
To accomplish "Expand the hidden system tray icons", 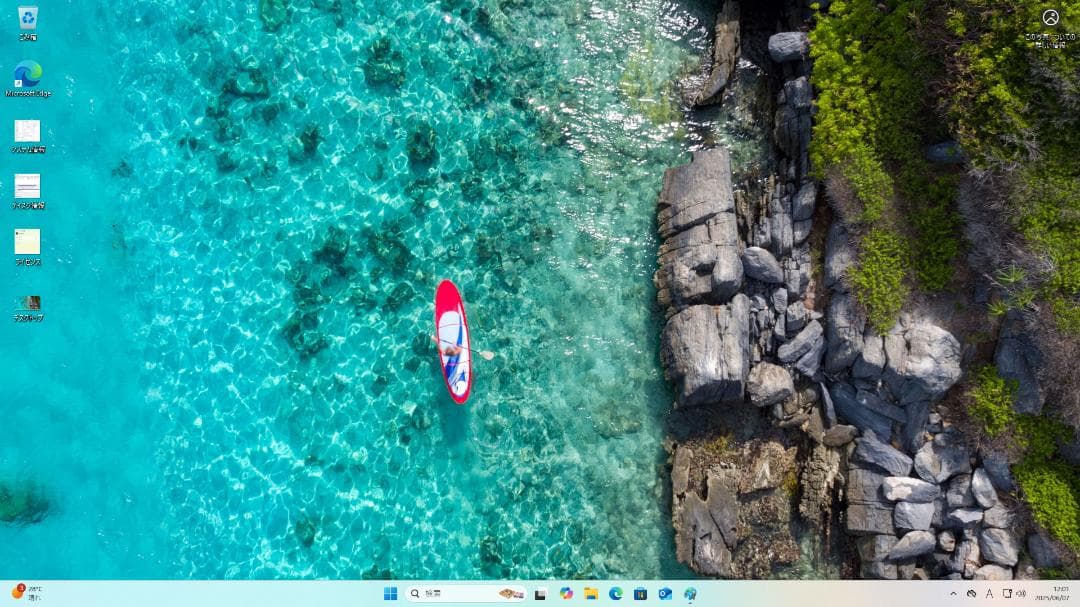I will [x=954, y=593].
